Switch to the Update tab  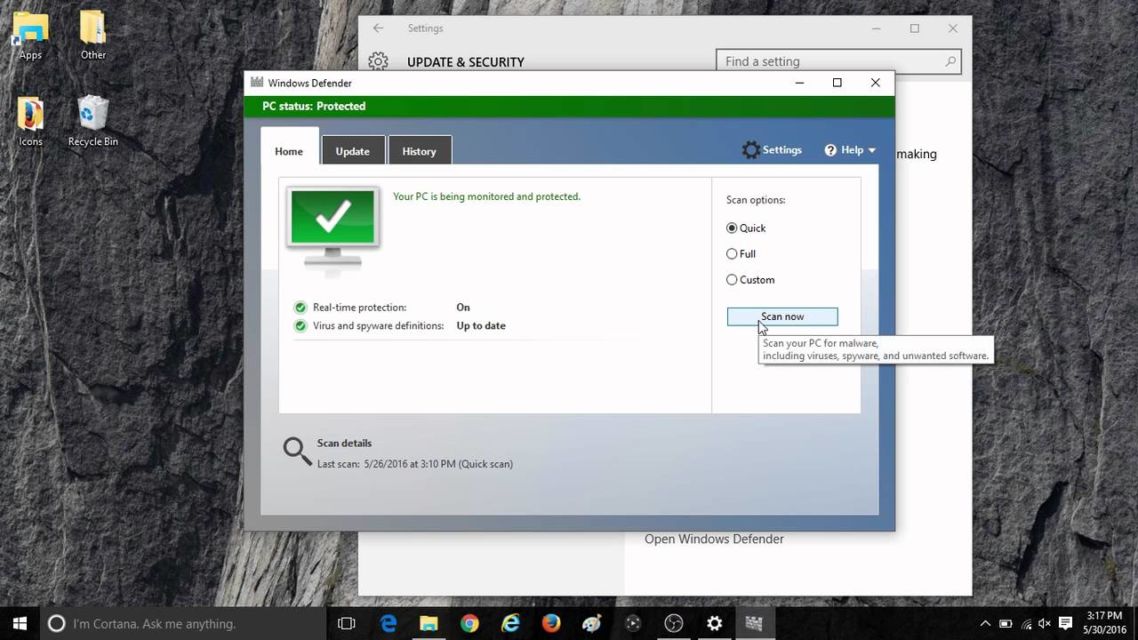coord(353,151)
